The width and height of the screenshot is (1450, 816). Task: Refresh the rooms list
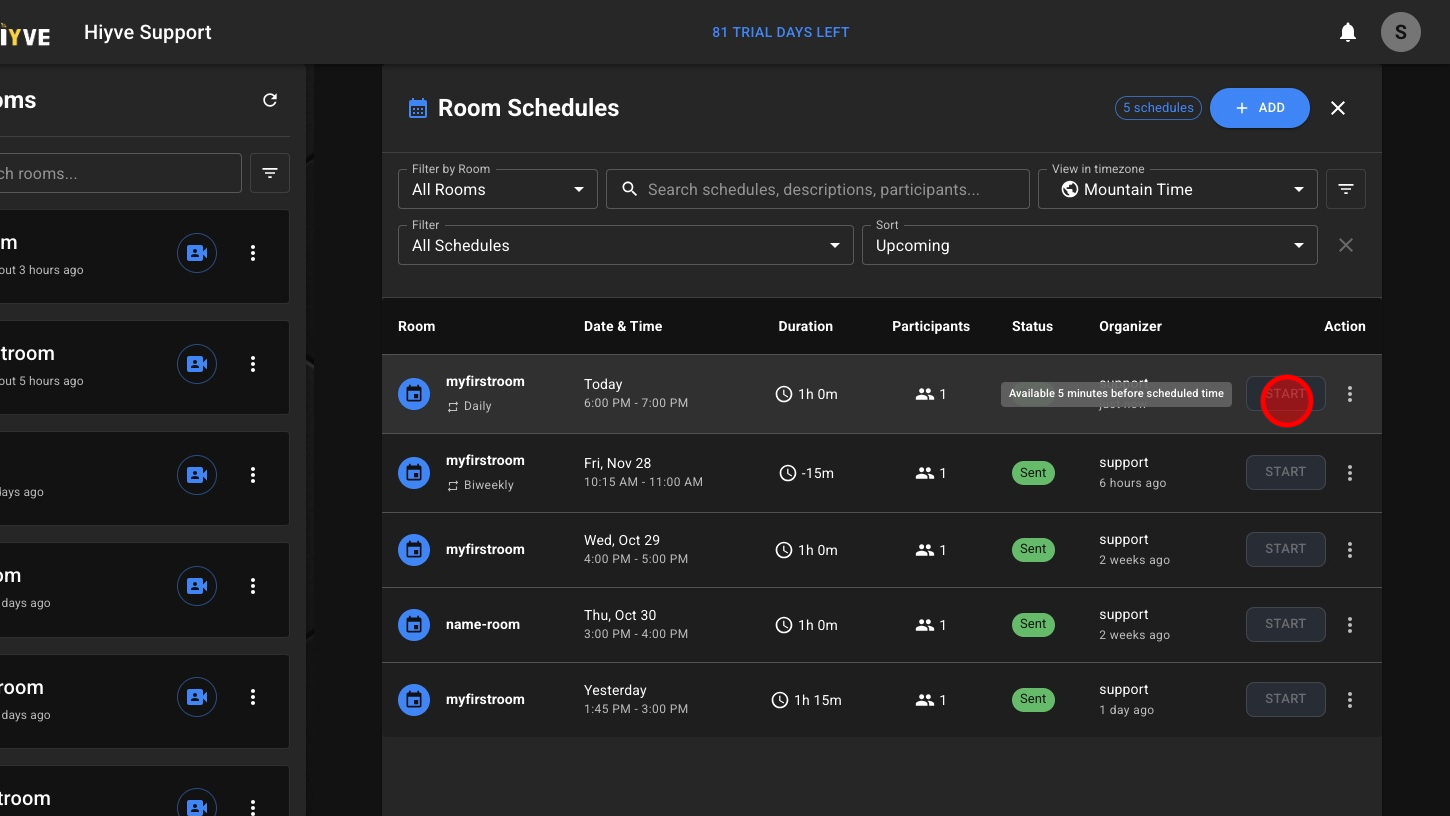pyautogui.click(x=270, y=100)
